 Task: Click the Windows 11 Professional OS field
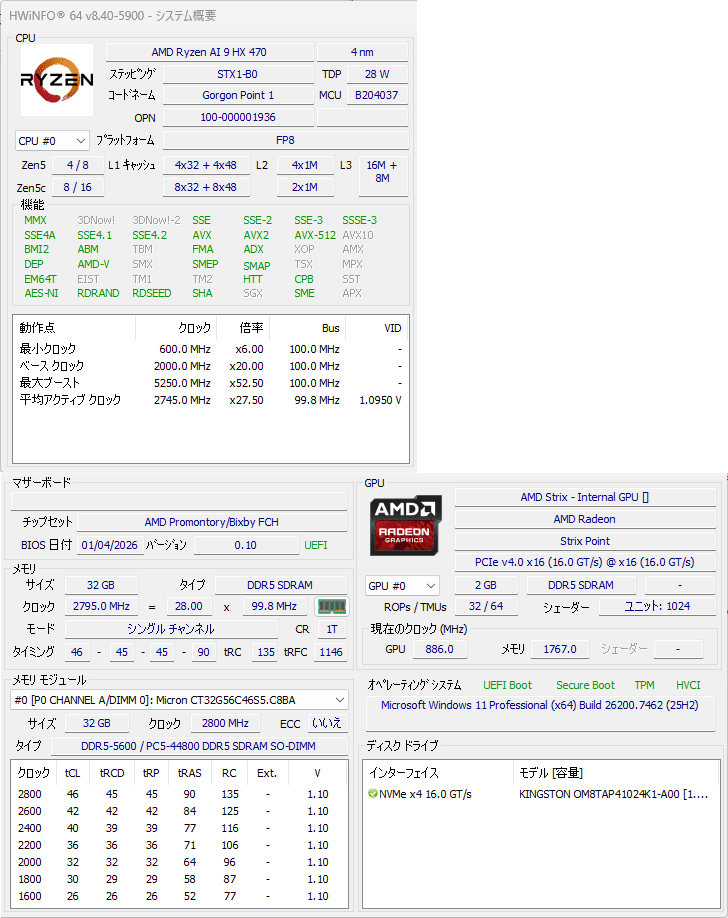[x=539, y=706]
